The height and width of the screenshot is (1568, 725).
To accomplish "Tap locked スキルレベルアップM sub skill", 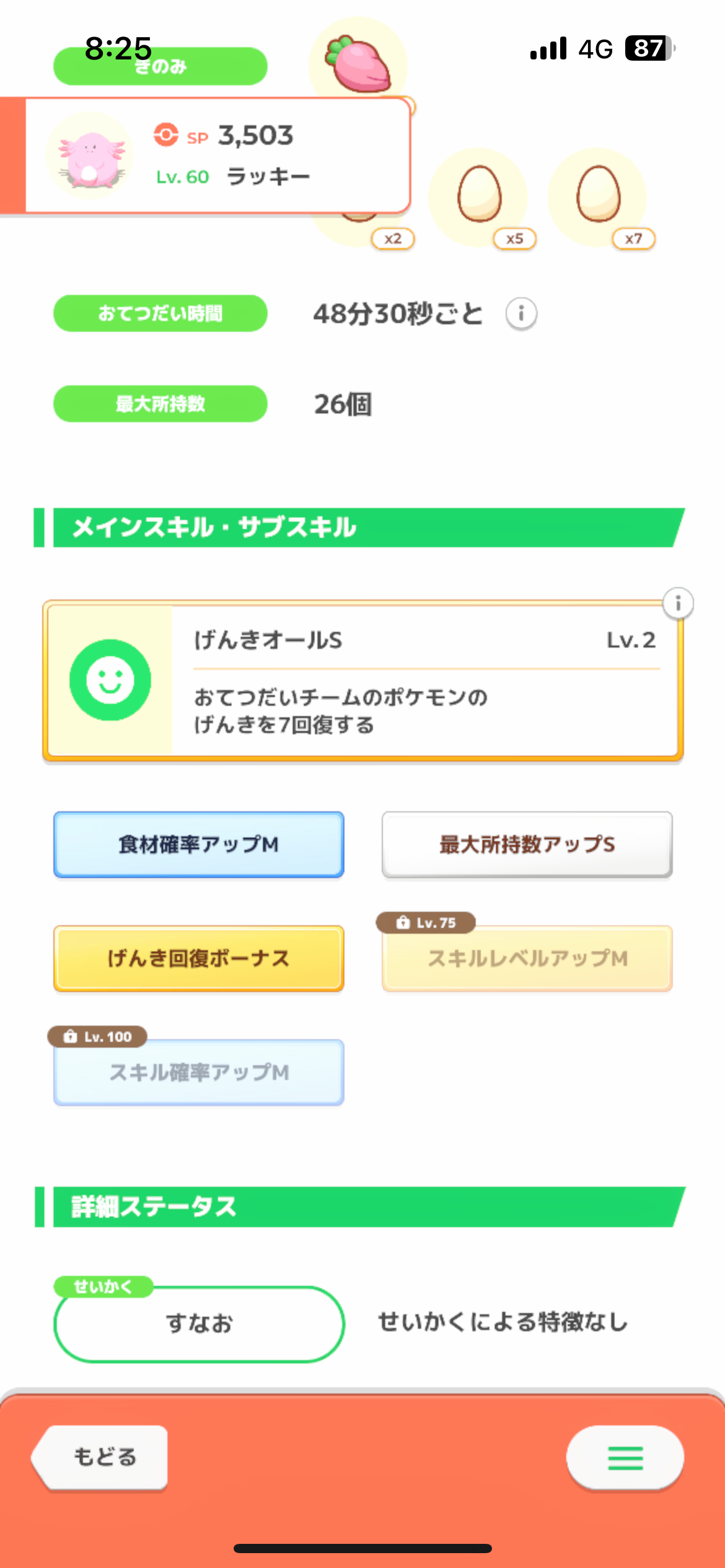I will pos(527,959).
